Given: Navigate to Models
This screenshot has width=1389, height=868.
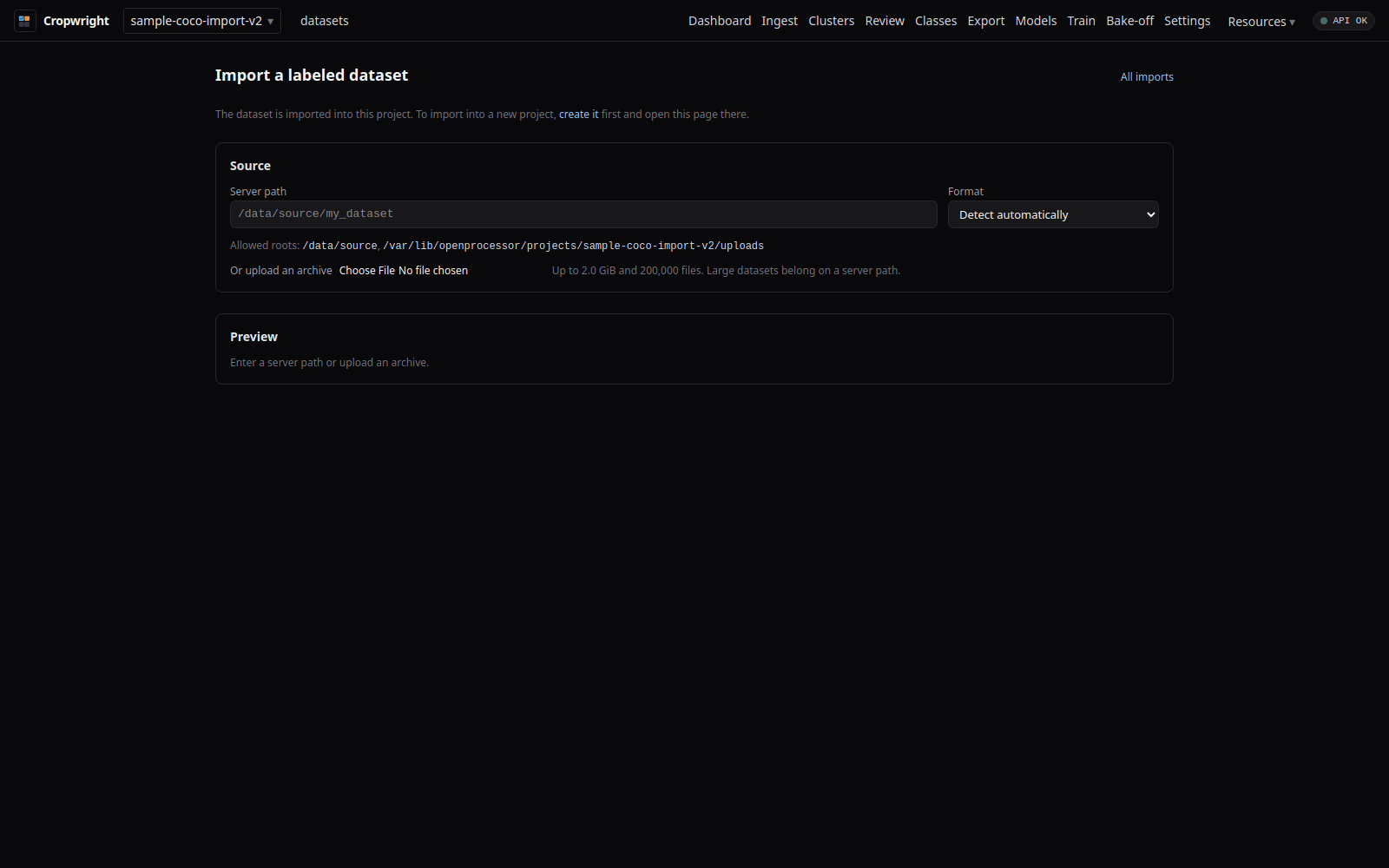Looking at the screenshot, I should click(1036, 21).
